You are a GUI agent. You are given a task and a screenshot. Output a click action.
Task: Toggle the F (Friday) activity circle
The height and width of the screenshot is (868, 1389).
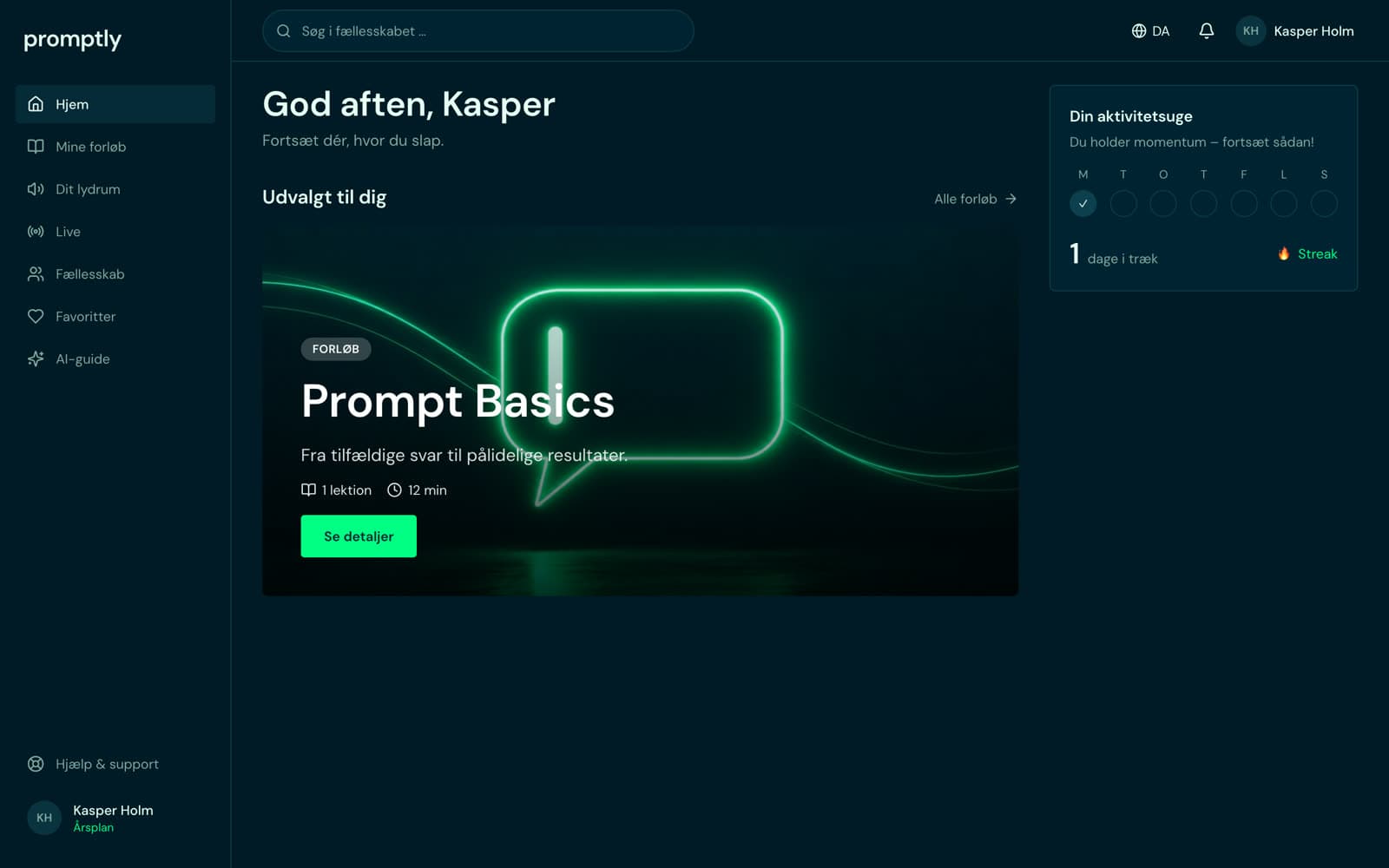1244,203
